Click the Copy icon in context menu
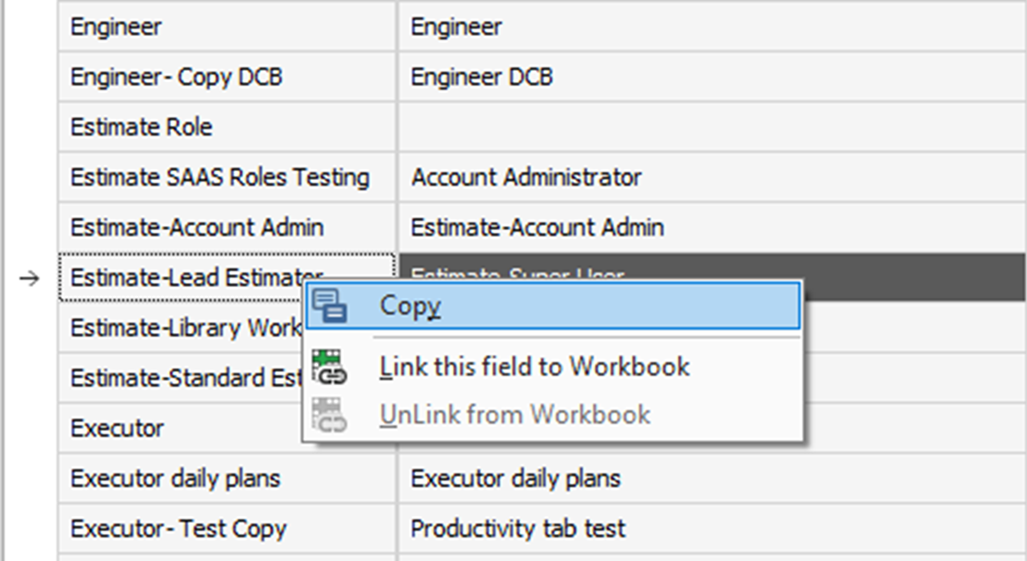The height and width of the screenshot is (561, 1027). pyautogui.click(x=330, y=306)
